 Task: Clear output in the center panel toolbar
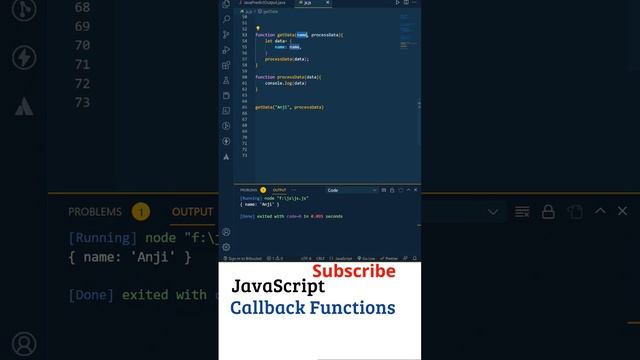tap(384, 190)
